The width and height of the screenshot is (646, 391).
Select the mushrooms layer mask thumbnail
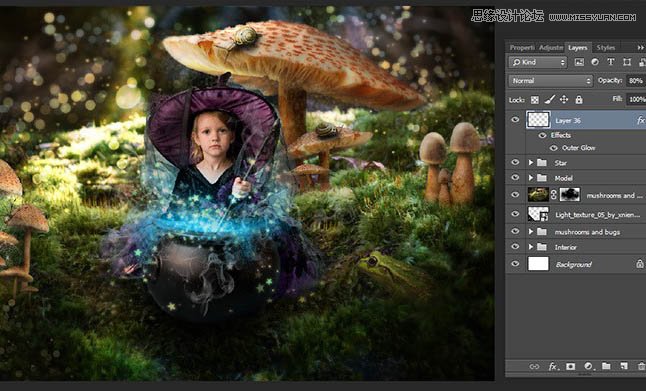coord(570,195)
